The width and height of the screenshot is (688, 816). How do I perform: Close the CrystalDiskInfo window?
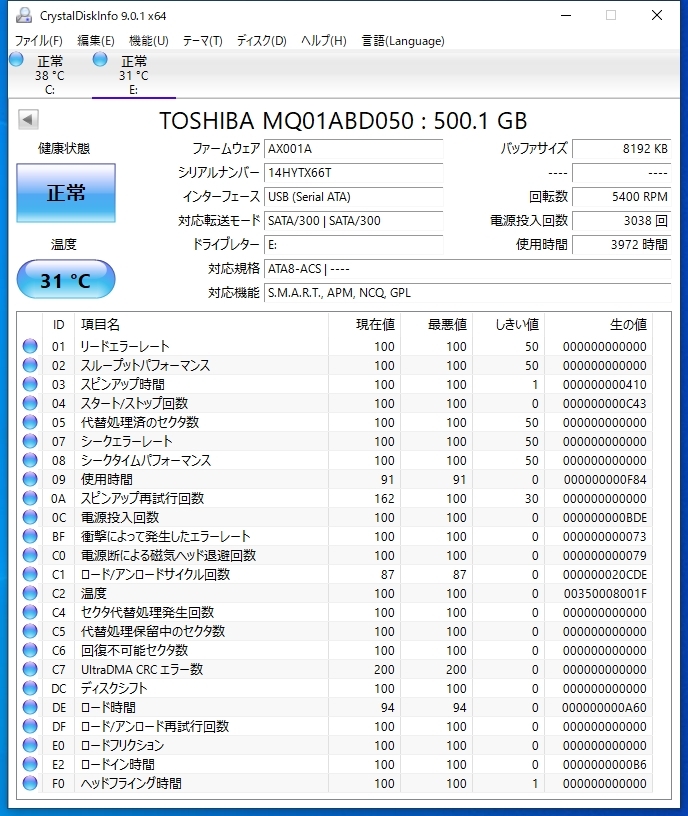click(x=657, y=16)
